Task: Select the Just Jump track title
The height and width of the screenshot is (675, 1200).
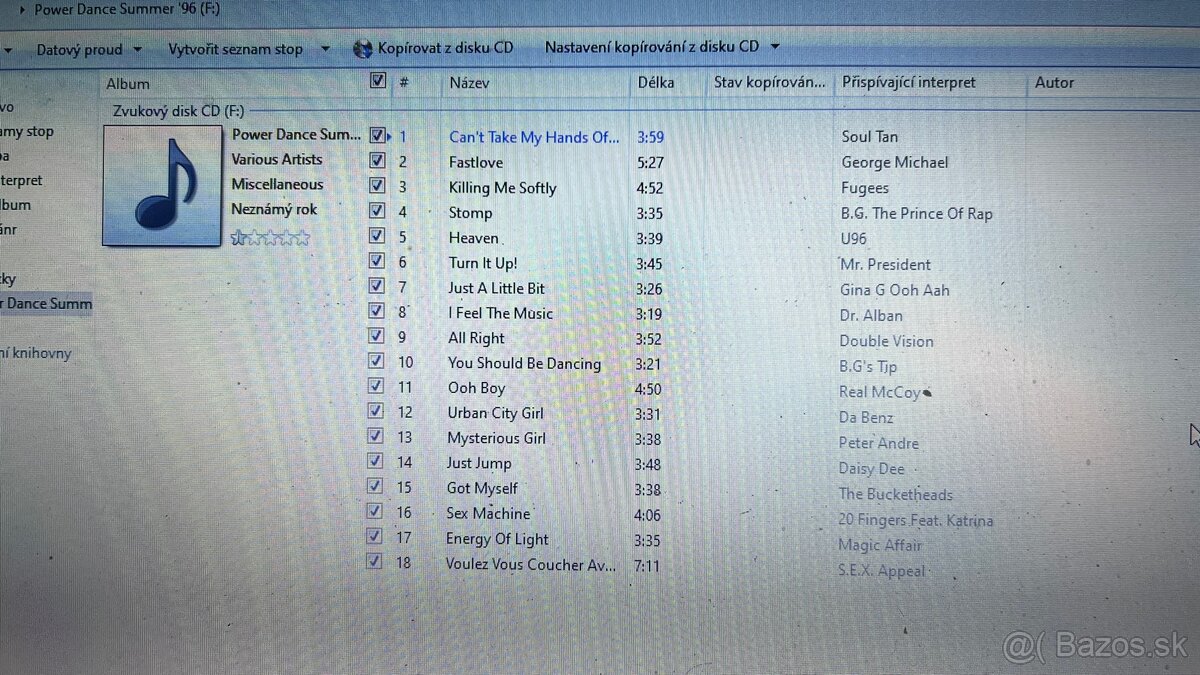Action: point(478,463)
